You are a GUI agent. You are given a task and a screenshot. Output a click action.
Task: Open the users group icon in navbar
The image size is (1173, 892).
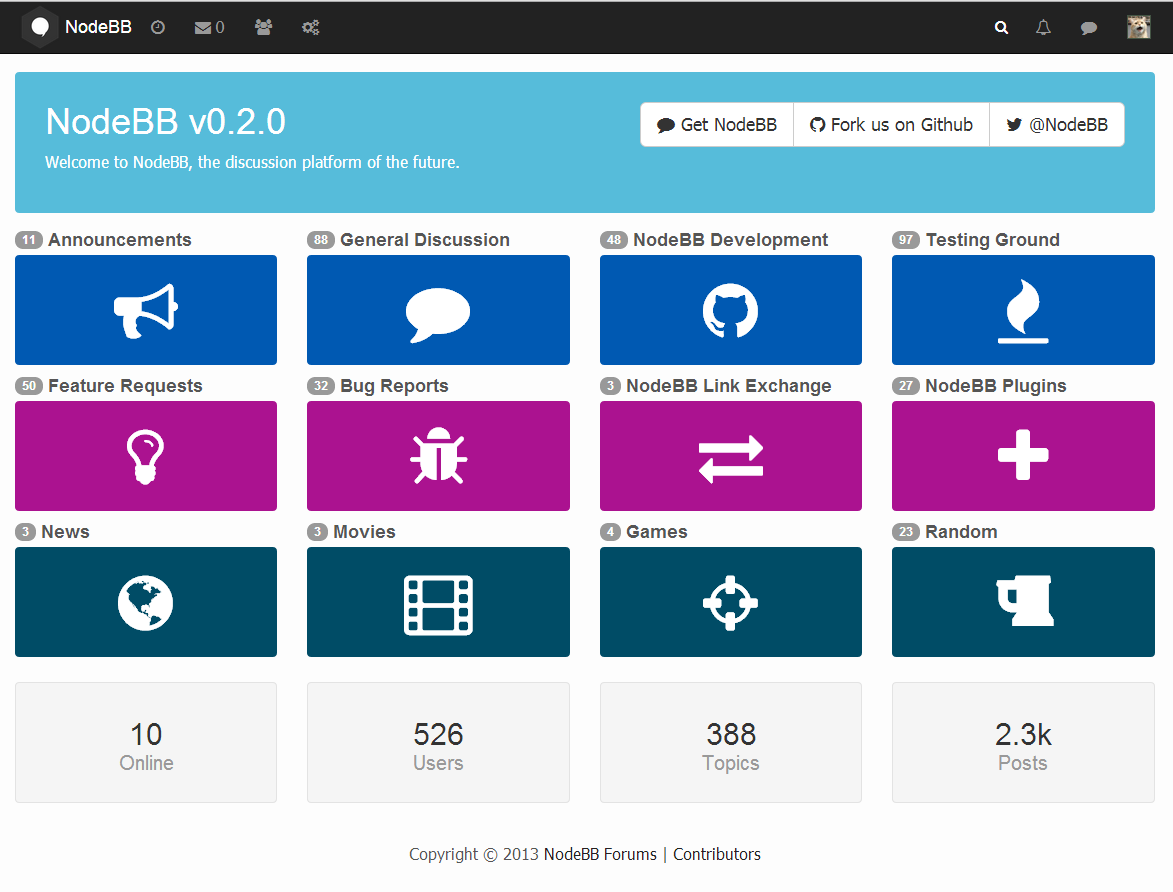(x=263, y=28)
